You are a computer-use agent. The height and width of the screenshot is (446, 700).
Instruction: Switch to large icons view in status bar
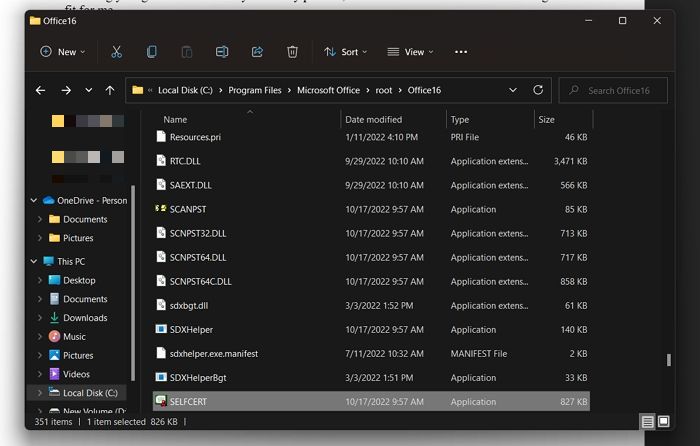pyautogui.click(x=663, y=421)
